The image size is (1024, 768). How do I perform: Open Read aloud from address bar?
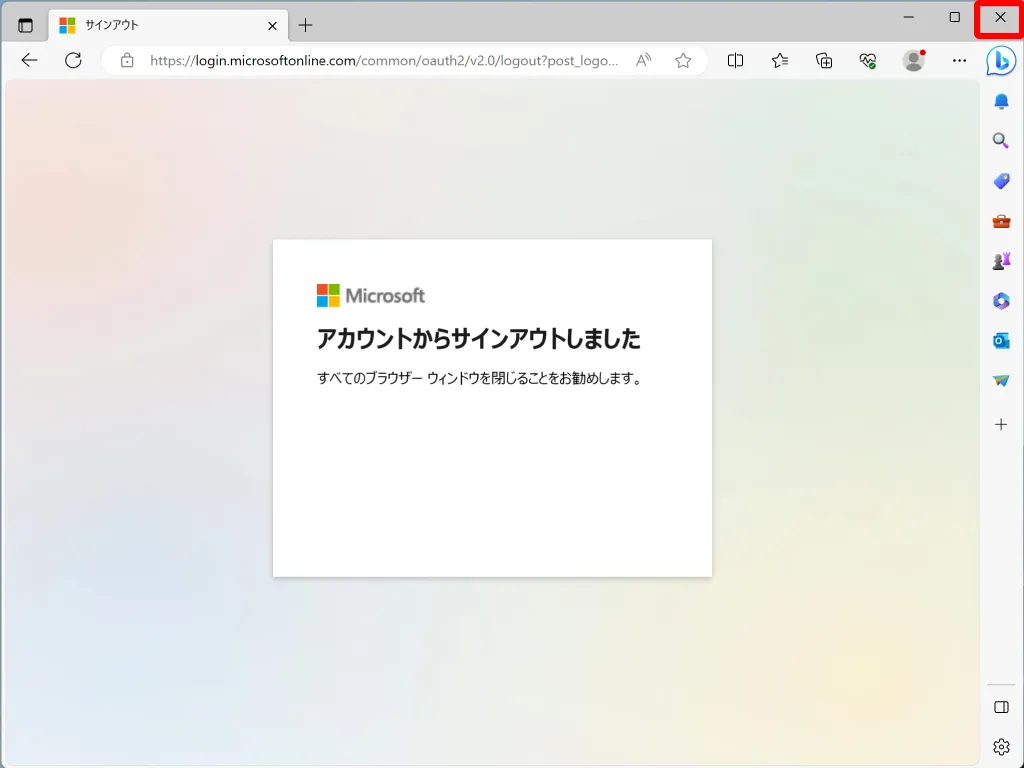coord(644,61)
